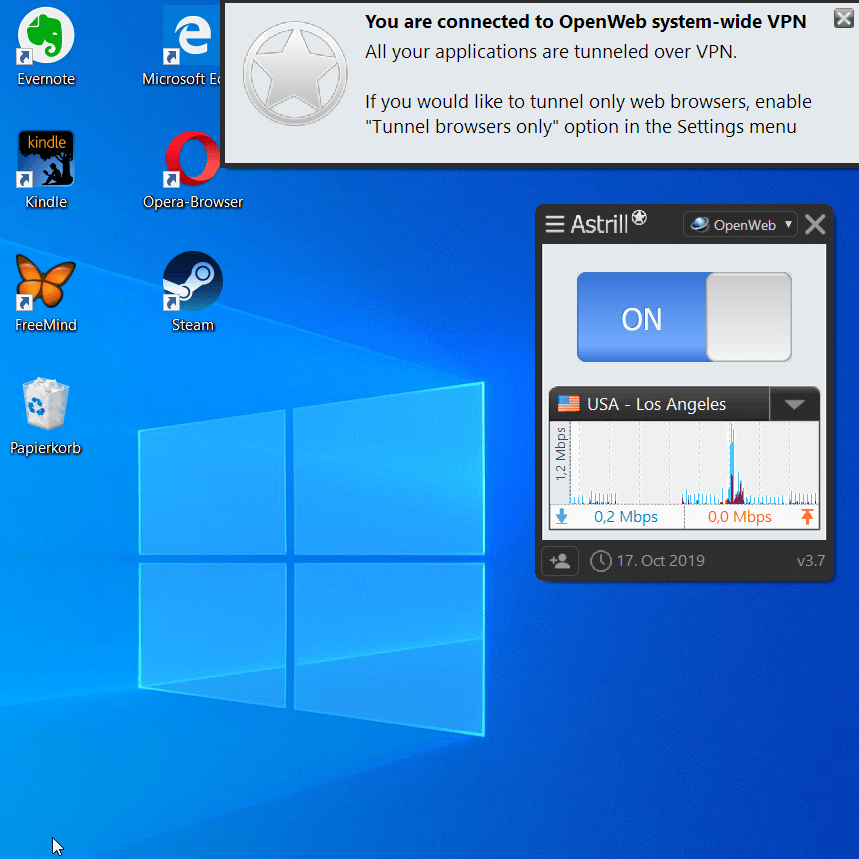This screenshot has width=859, height=859.
Task: Close the Astrill VPN window
Action: 815,224
